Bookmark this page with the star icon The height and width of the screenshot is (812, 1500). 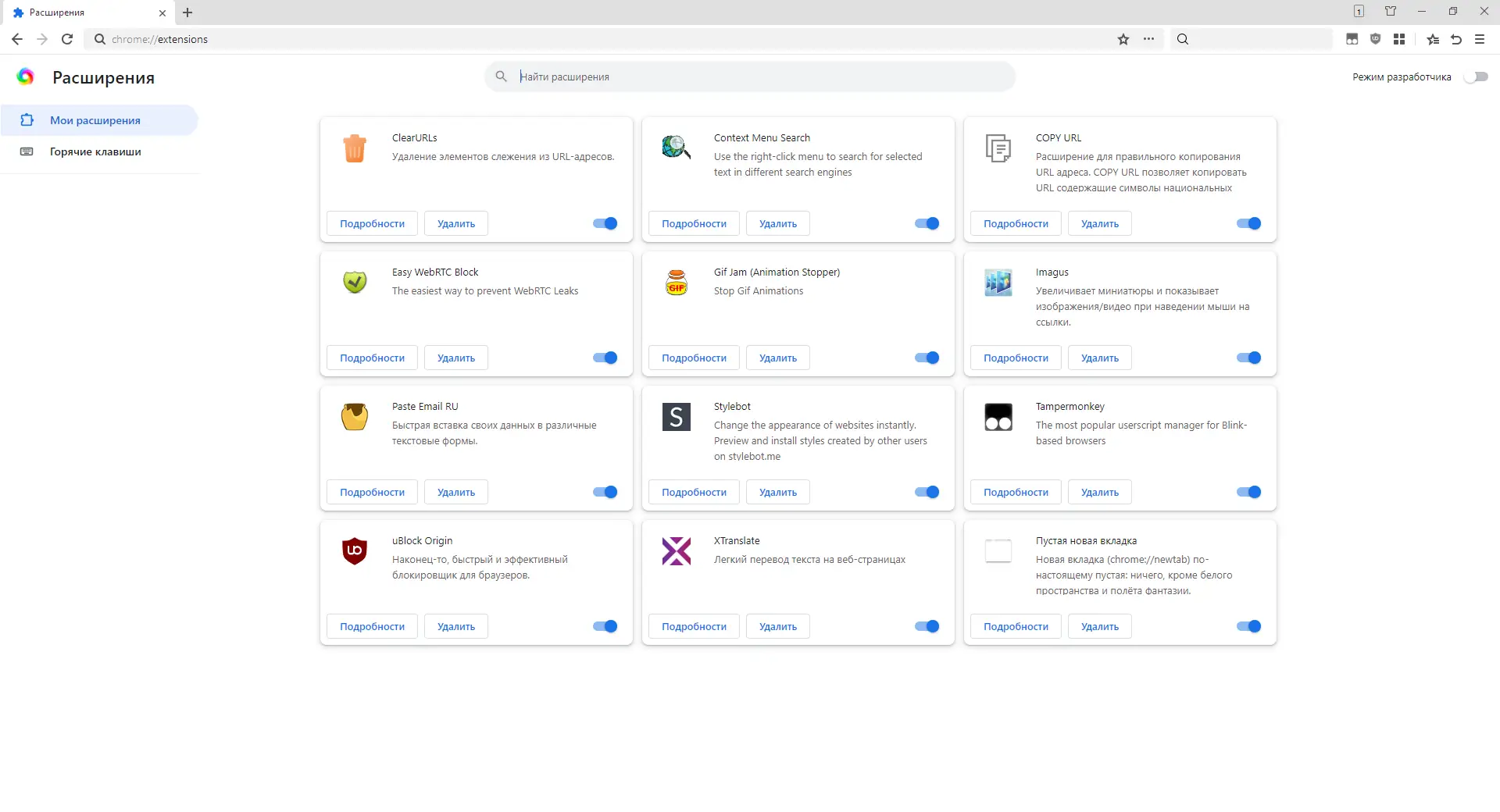[x=1123, y=39]
